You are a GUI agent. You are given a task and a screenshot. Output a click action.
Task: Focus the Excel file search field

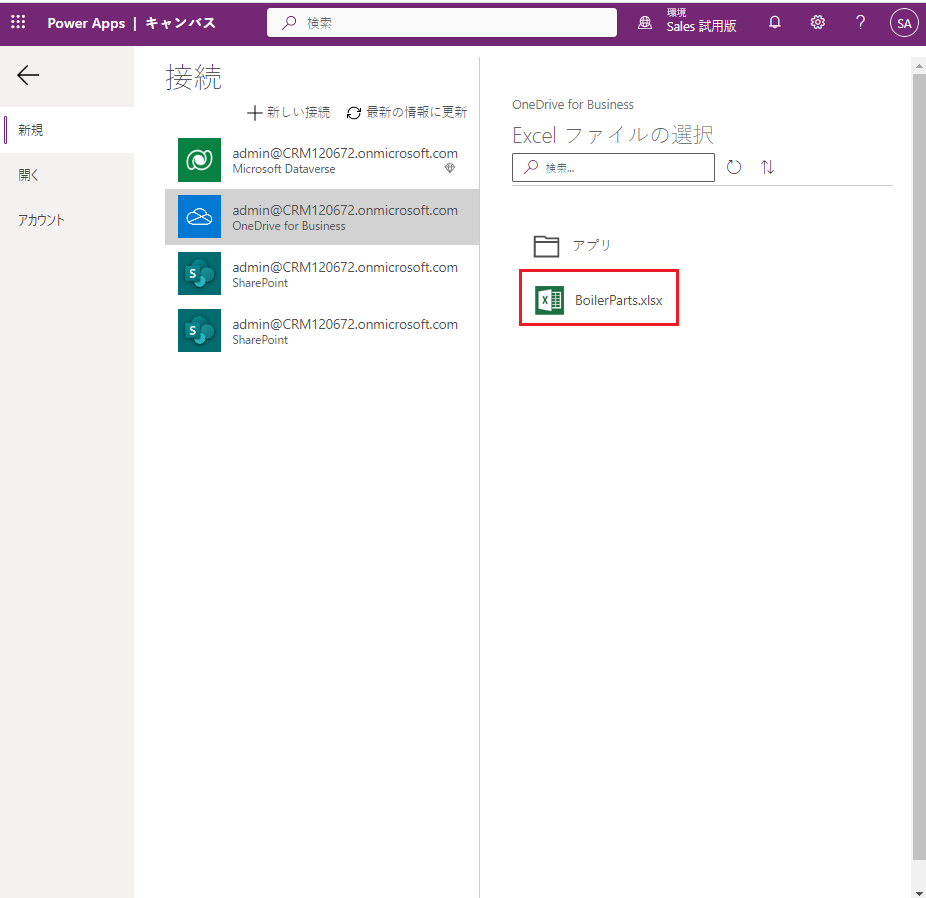pyautogui.click(x=613, y=168)
